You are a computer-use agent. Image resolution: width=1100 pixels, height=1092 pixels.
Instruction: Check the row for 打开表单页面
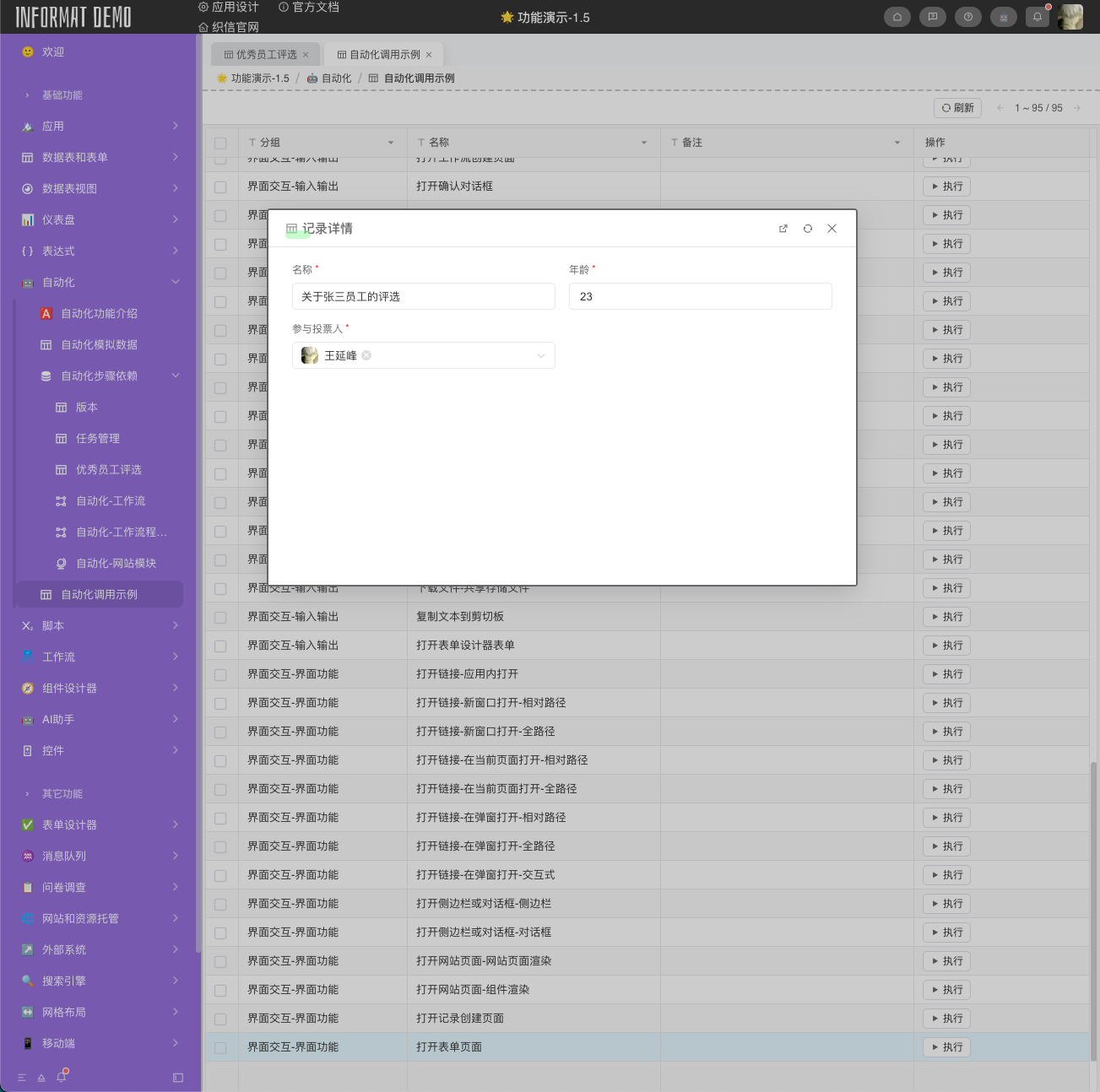click(220, 1047)
